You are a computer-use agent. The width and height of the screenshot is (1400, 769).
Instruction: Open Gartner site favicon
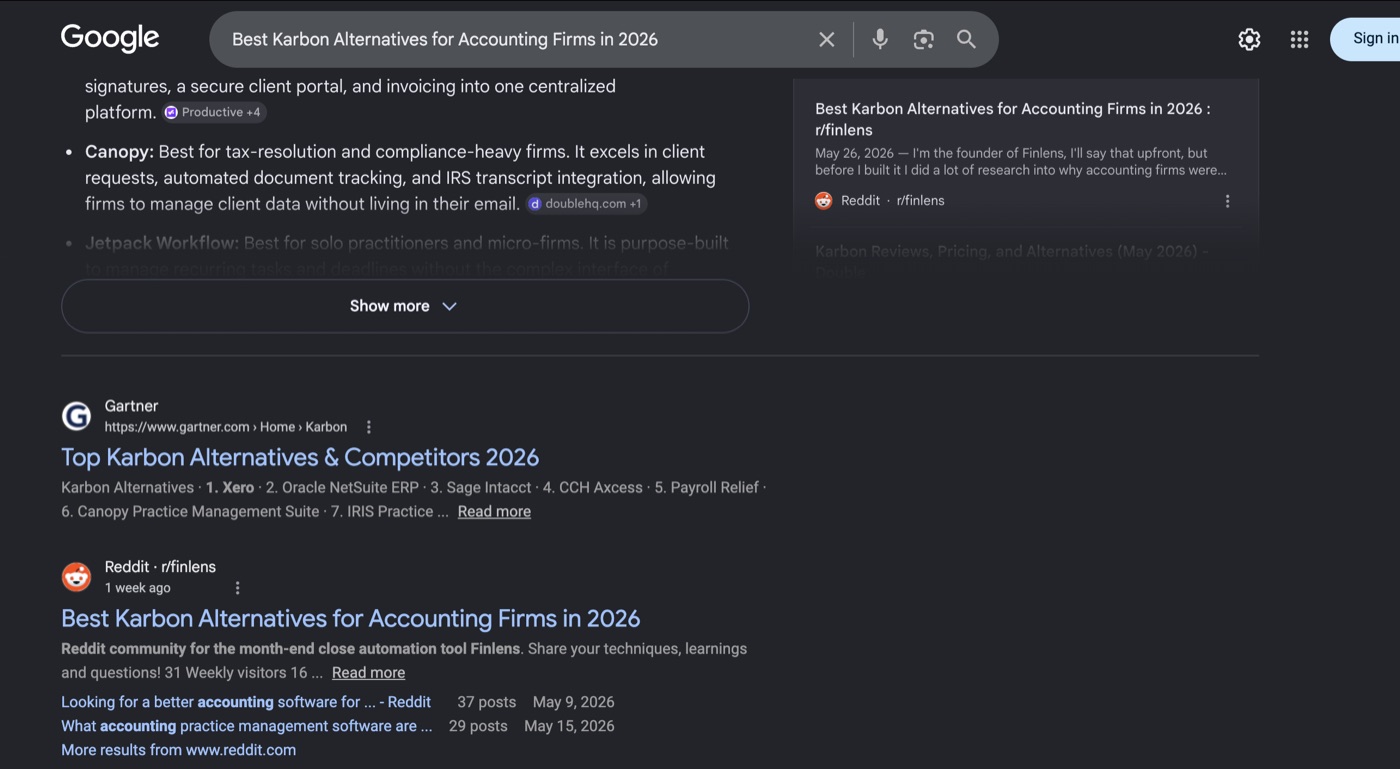tap(77, 416)
